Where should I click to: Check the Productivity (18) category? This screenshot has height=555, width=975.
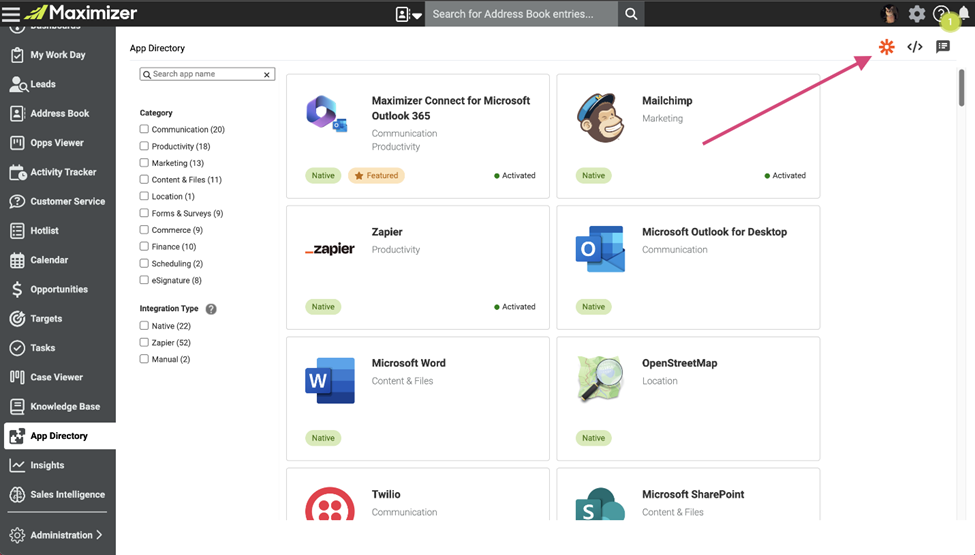pyautogui.click(x=144, y=146)
